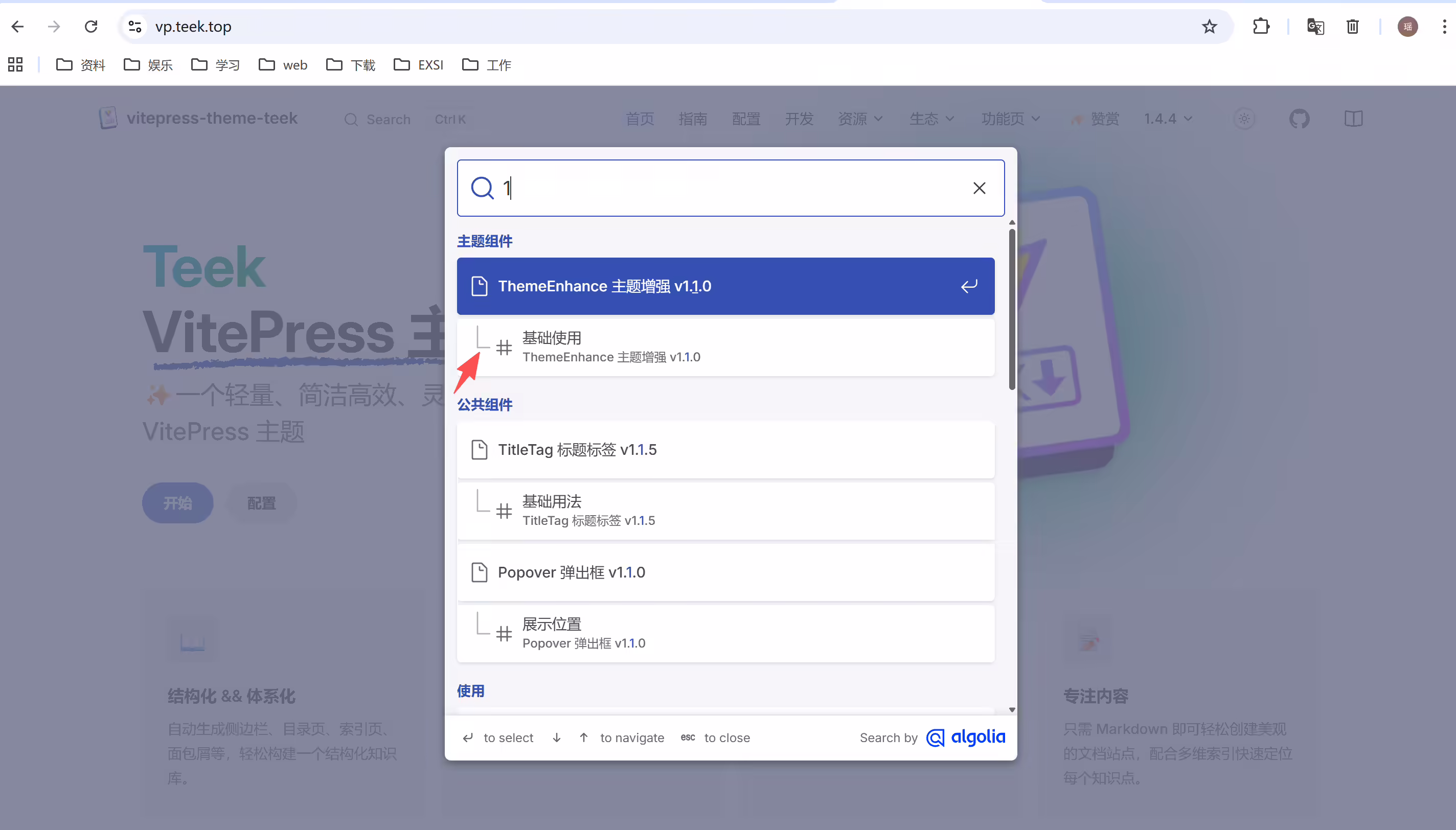Expand the 资源 dropdown menu

click(x=860, y=119)
